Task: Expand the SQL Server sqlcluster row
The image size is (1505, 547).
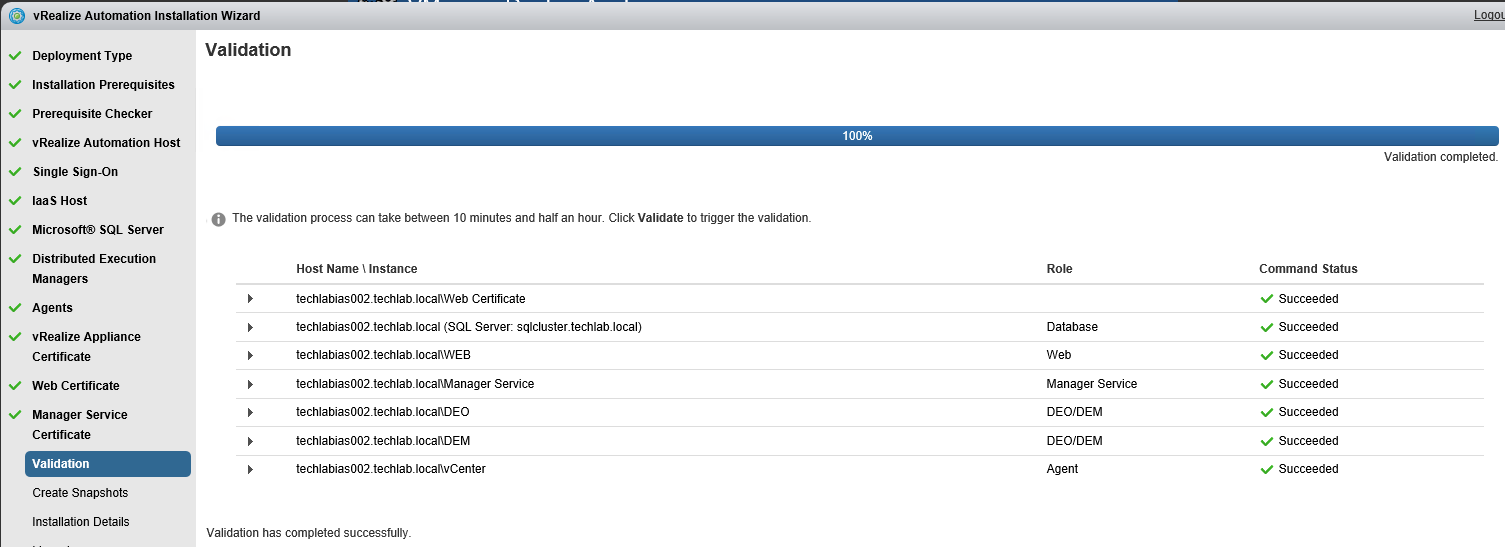Action: point(250,327)
